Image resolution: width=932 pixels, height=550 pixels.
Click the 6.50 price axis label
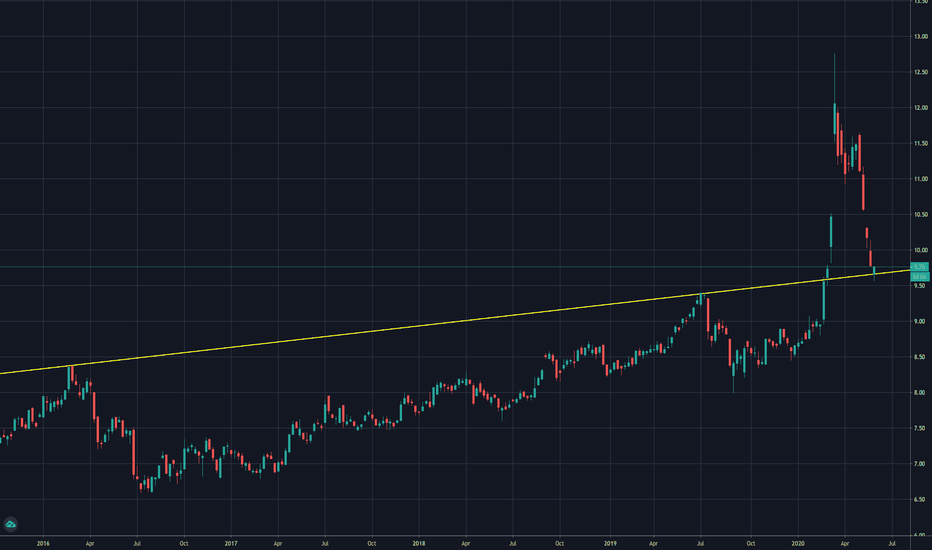point(921,499)
